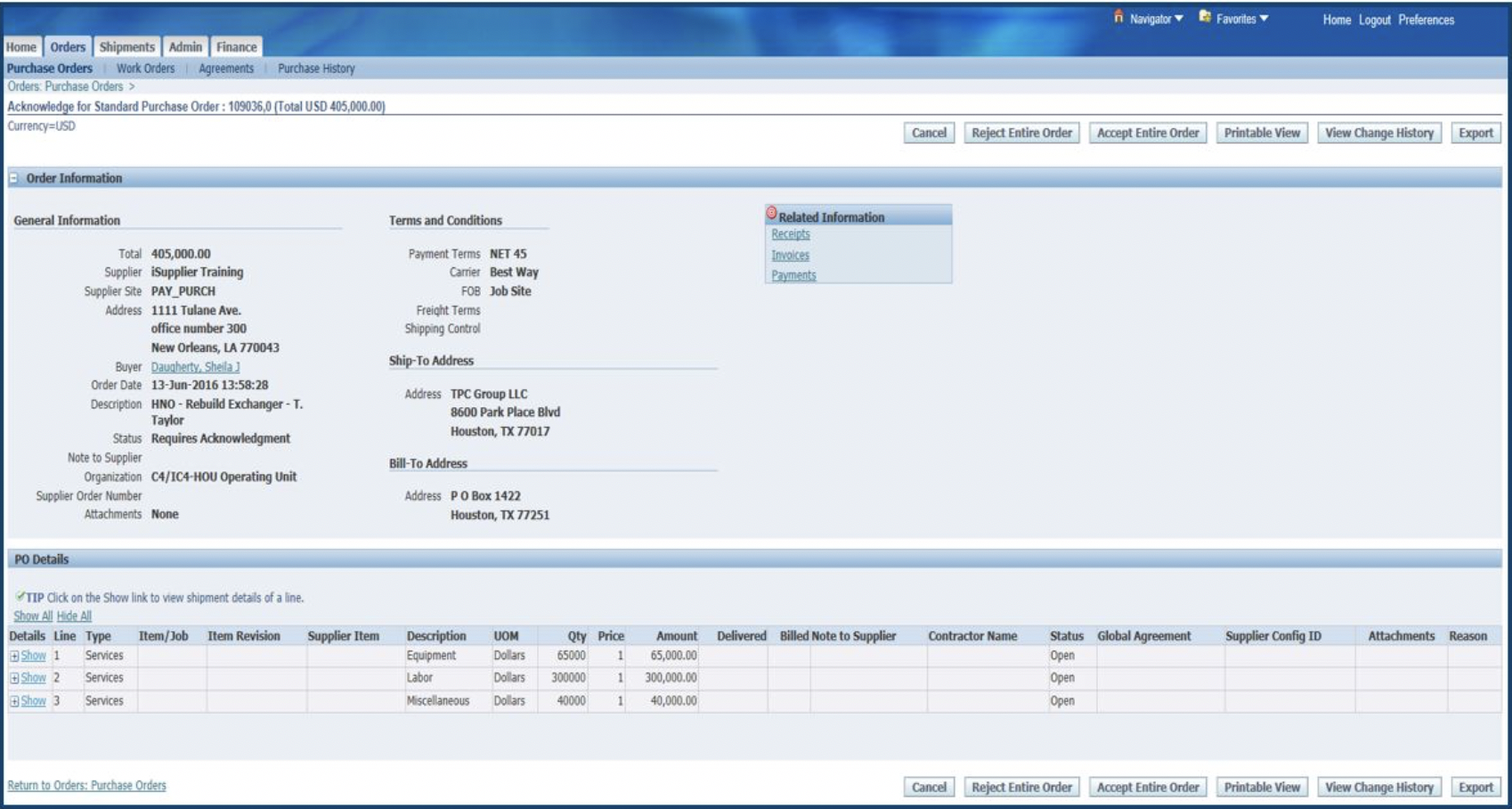Select Purchase Orders subtab
This screenshot has height=809, width=1512.
(50, 69)
